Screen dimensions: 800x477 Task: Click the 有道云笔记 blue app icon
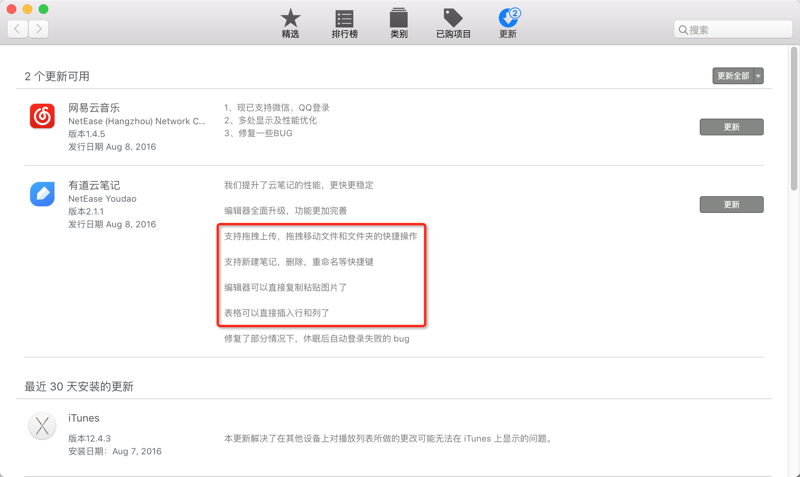point(42,193)
